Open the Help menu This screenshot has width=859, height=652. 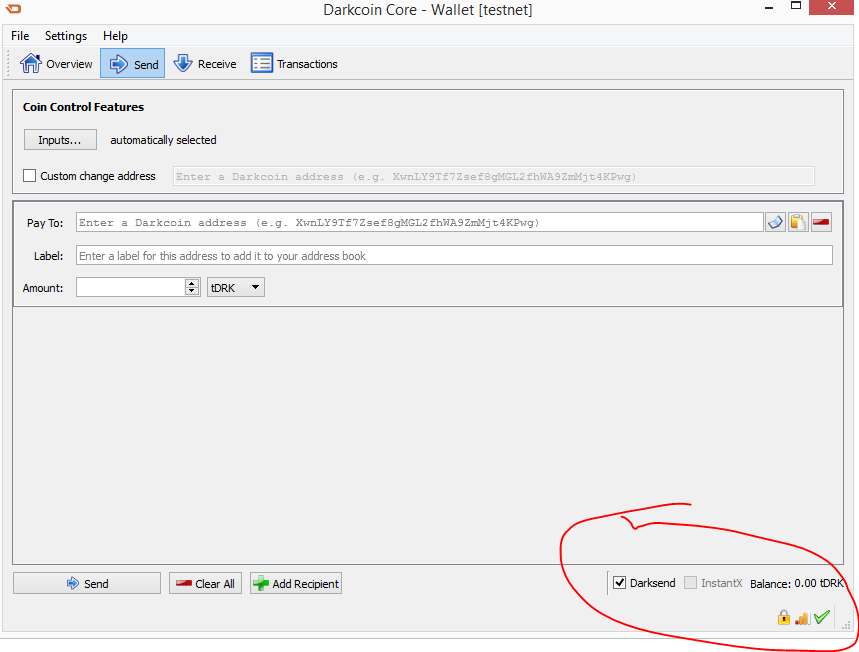(115, 36)
